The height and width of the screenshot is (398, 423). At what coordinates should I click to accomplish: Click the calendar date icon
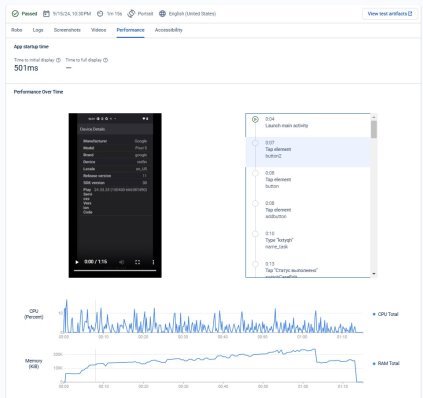tap(46, 14)
